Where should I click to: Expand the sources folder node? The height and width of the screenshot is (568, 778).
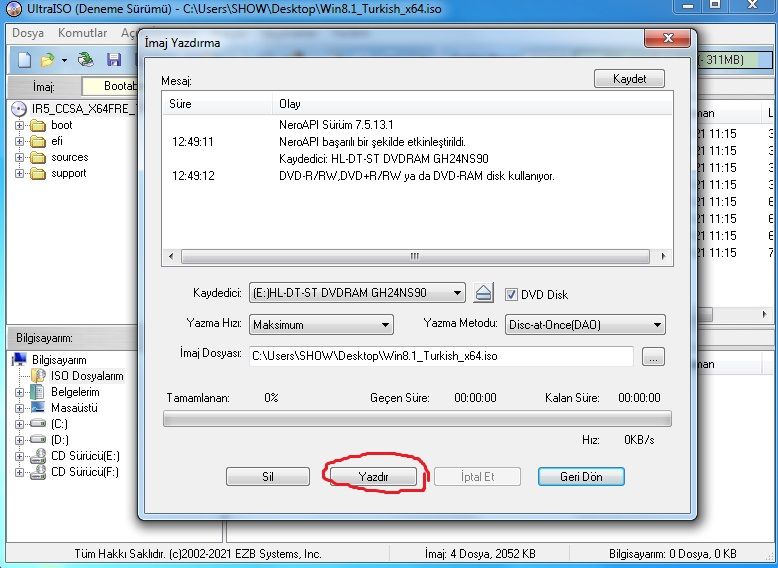pos(19,157)
